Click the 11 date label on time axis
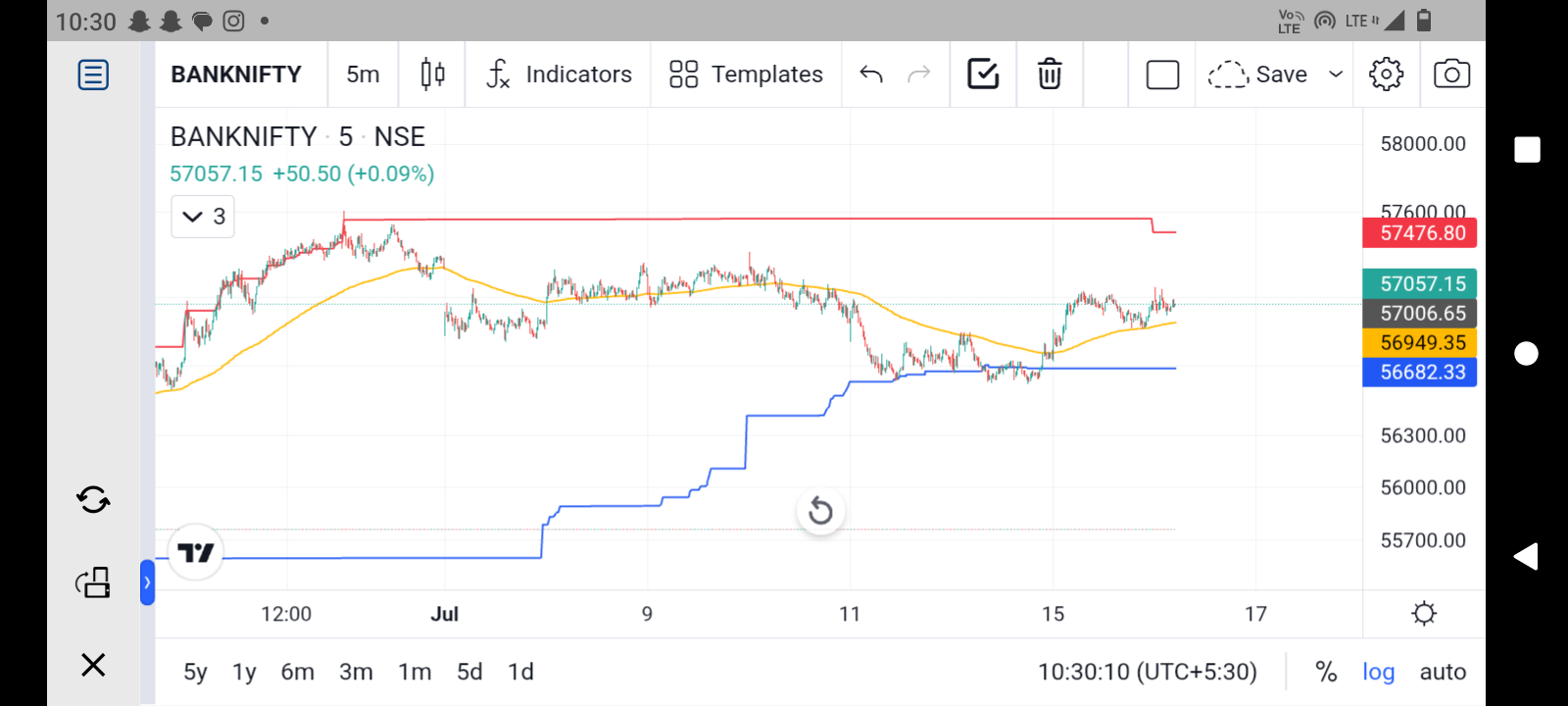 (850, 614)
